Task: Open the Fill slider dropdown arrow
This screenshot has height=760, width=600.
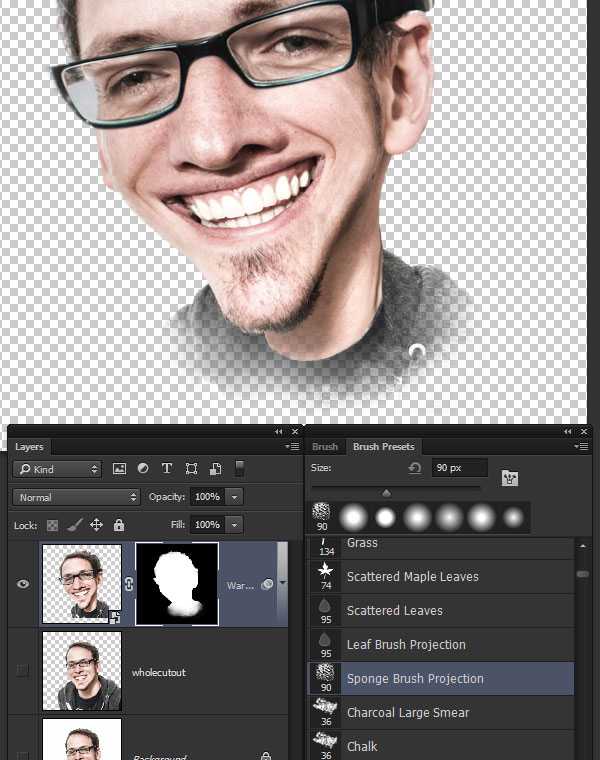Action: 235,525
